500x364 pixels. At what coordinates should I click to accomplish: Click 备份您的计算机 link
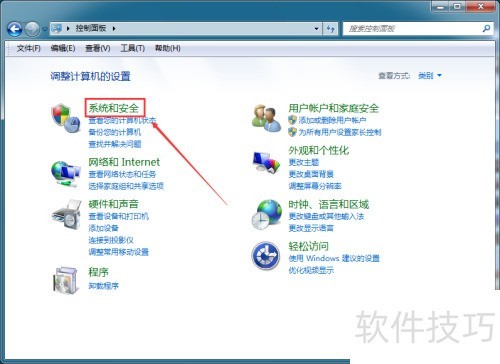(115, 132)
